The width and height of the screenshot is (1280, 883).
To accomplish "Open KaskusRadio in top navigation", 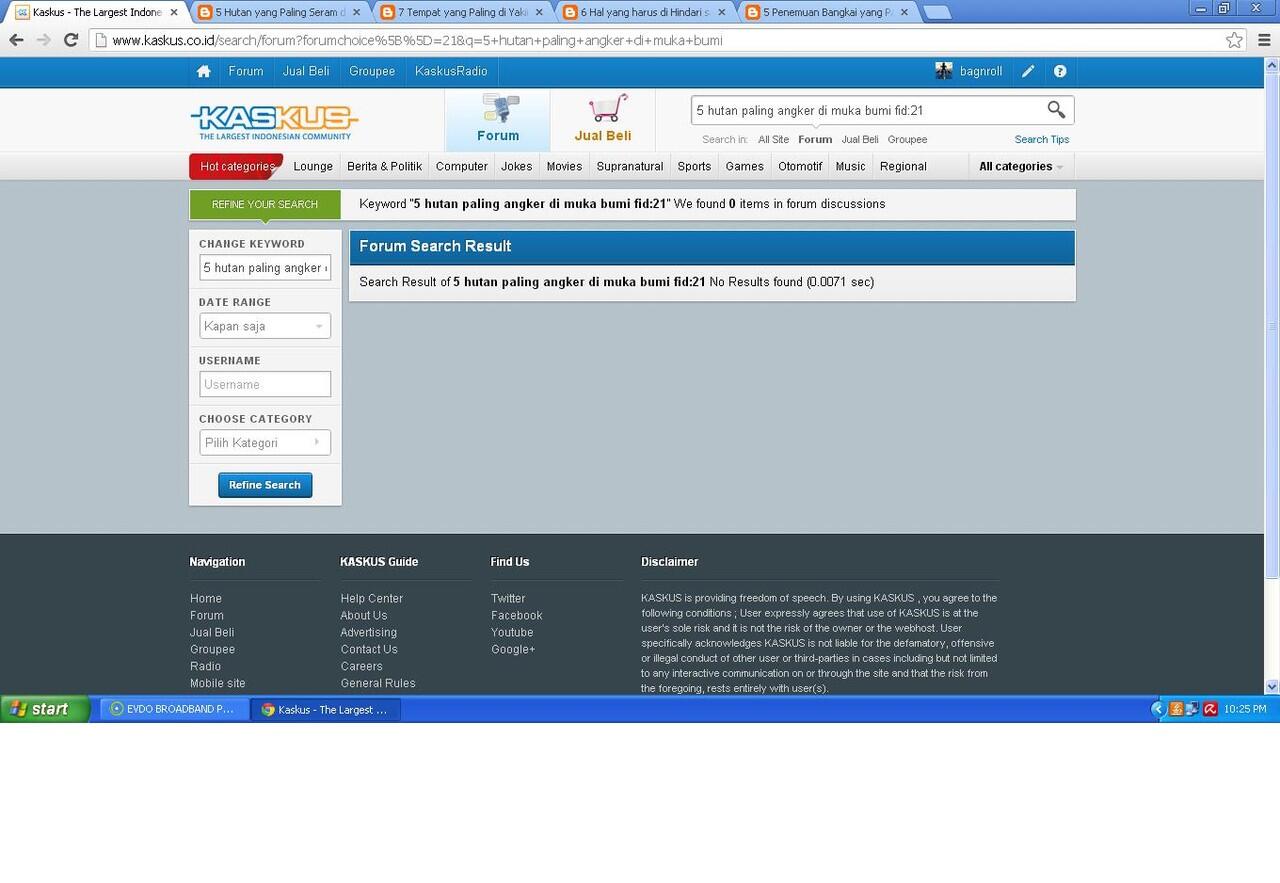I will tap(452, 72).
